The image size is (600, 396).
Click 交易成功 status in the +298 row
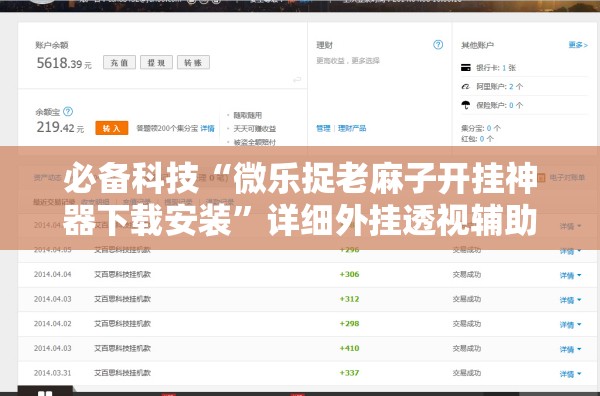(466, 324)
